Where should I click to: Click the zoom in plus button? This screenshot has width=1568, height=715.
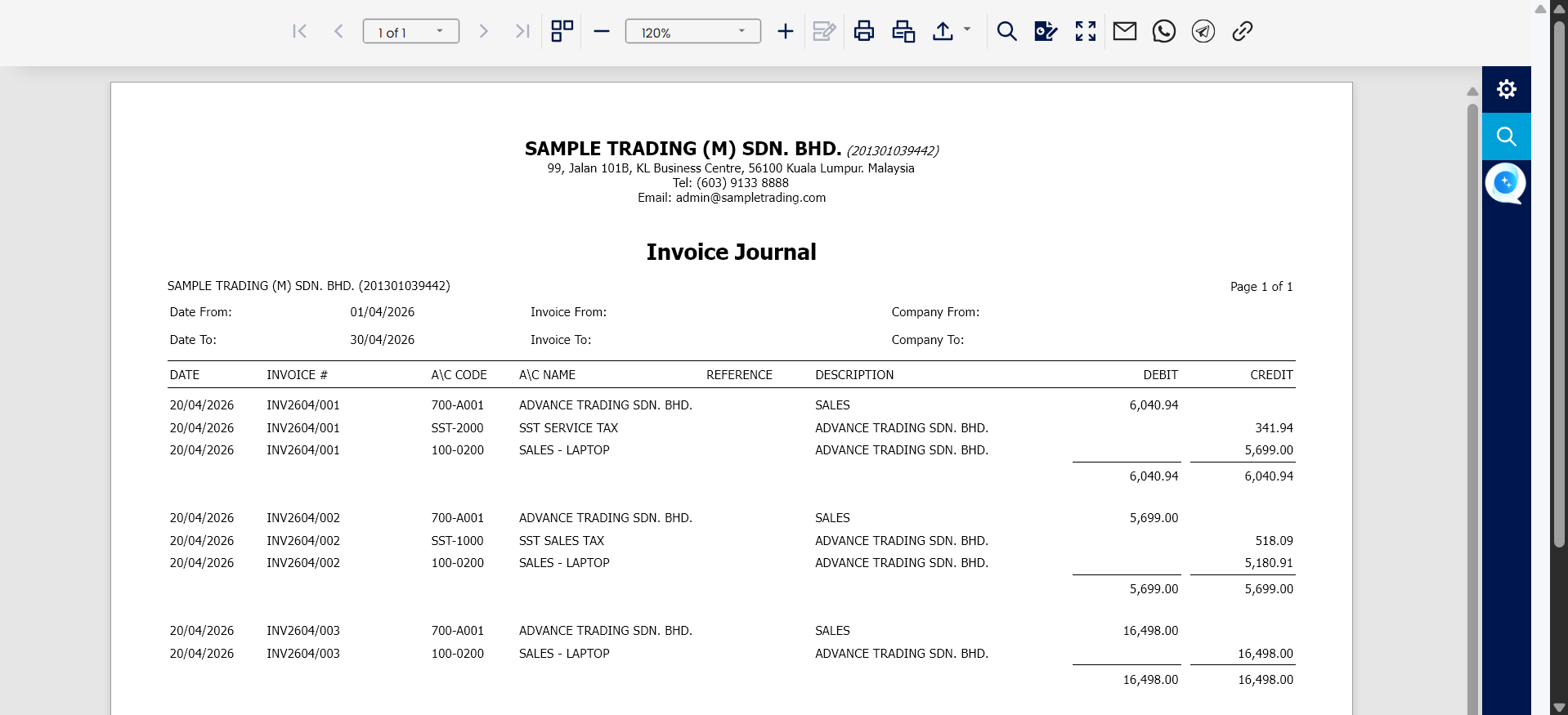[785, 32]
